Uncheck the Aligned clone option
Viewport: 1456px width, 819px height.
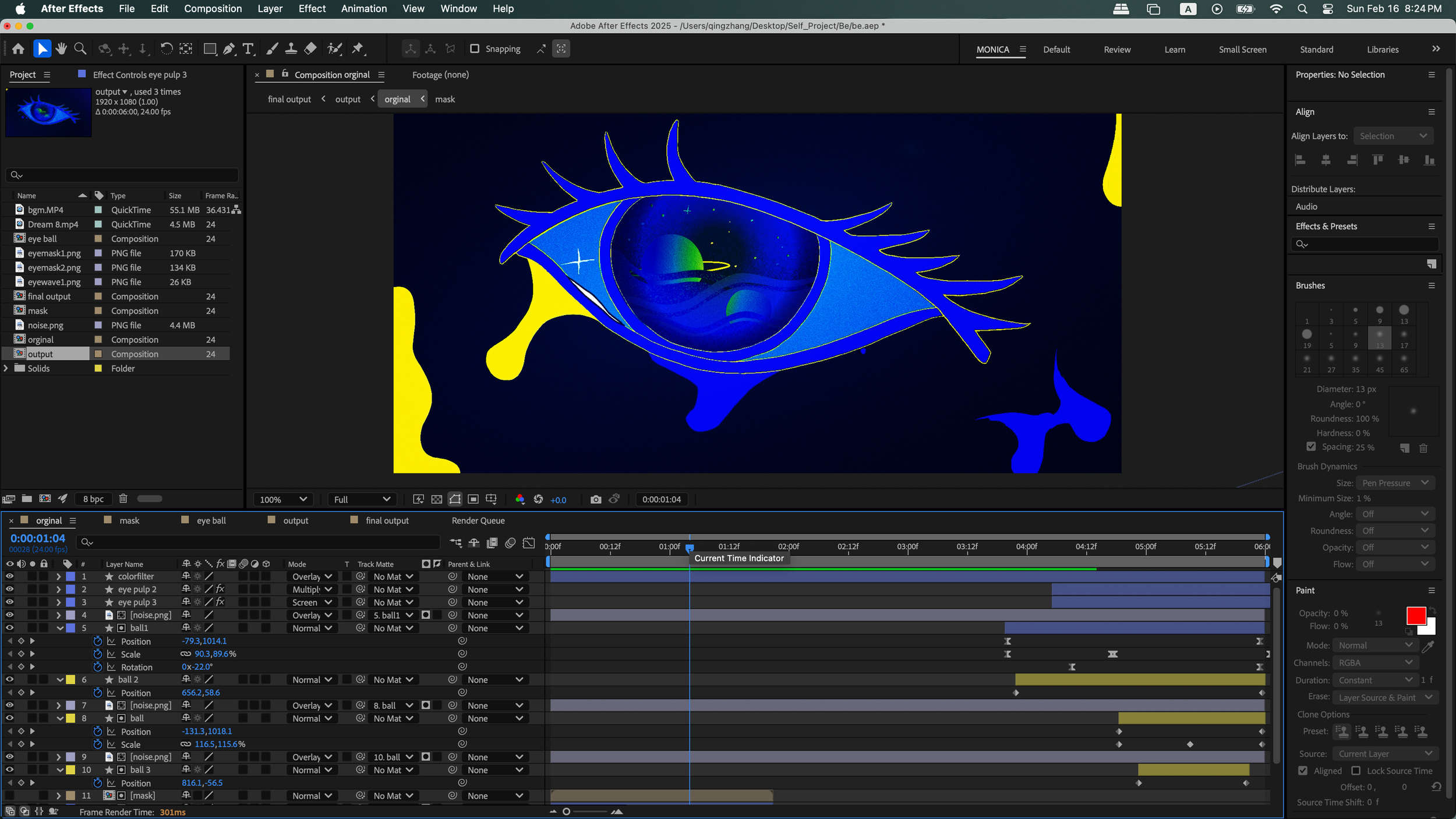pyautogui.click(x=1303, y=771)
